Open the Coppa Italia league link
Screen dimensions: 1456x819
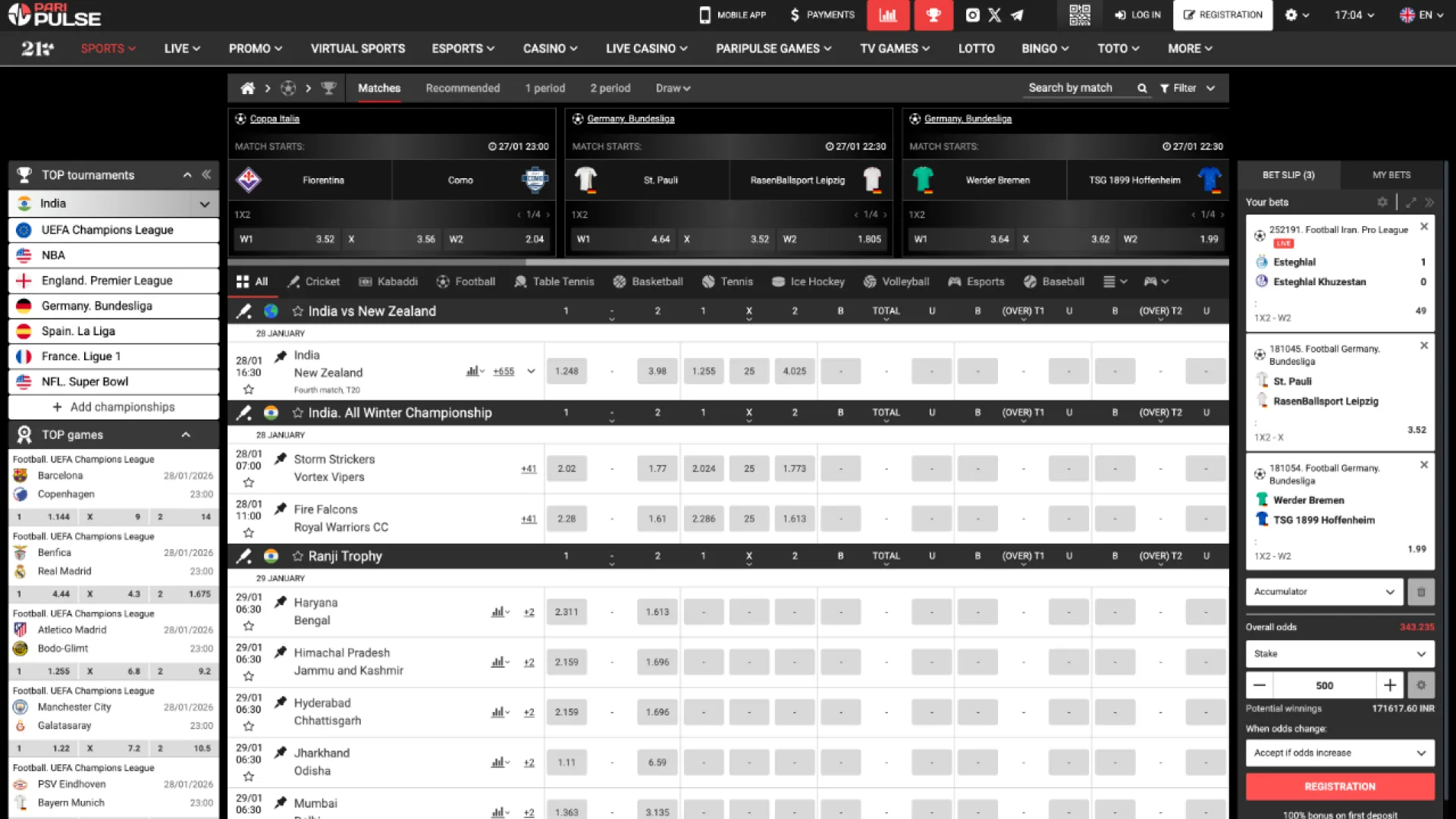275,118
